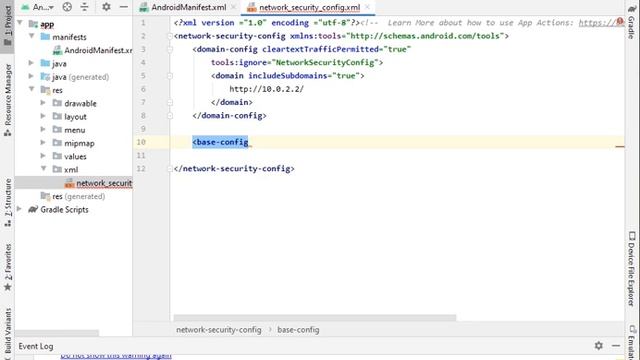The height and width of the screenshot is (360, 640).
Task: Fold the domain block at line 5
Action: click(x=170, y=76)
